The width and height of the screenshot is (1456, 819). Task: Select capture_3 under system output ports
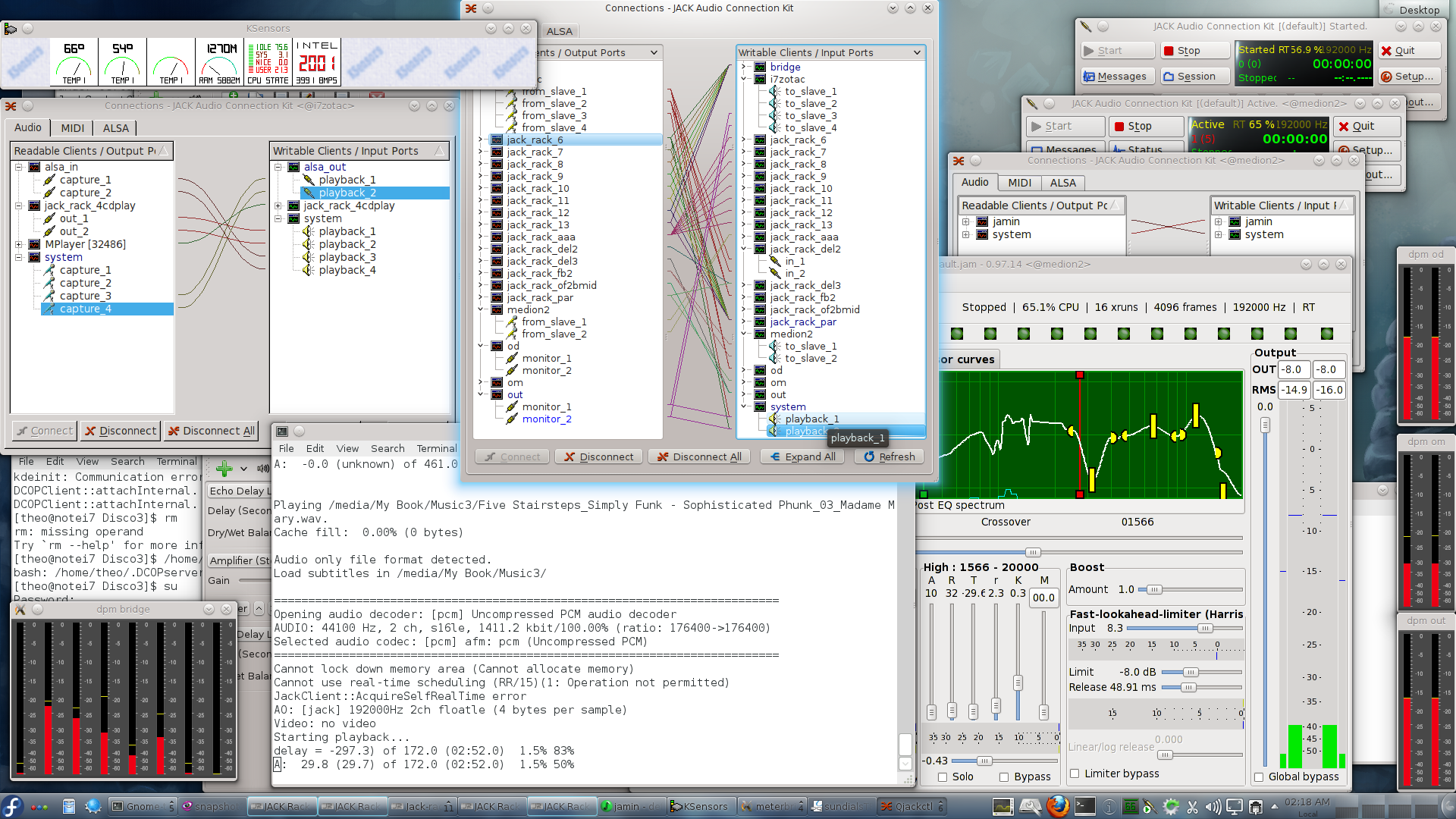pos(85,296)
